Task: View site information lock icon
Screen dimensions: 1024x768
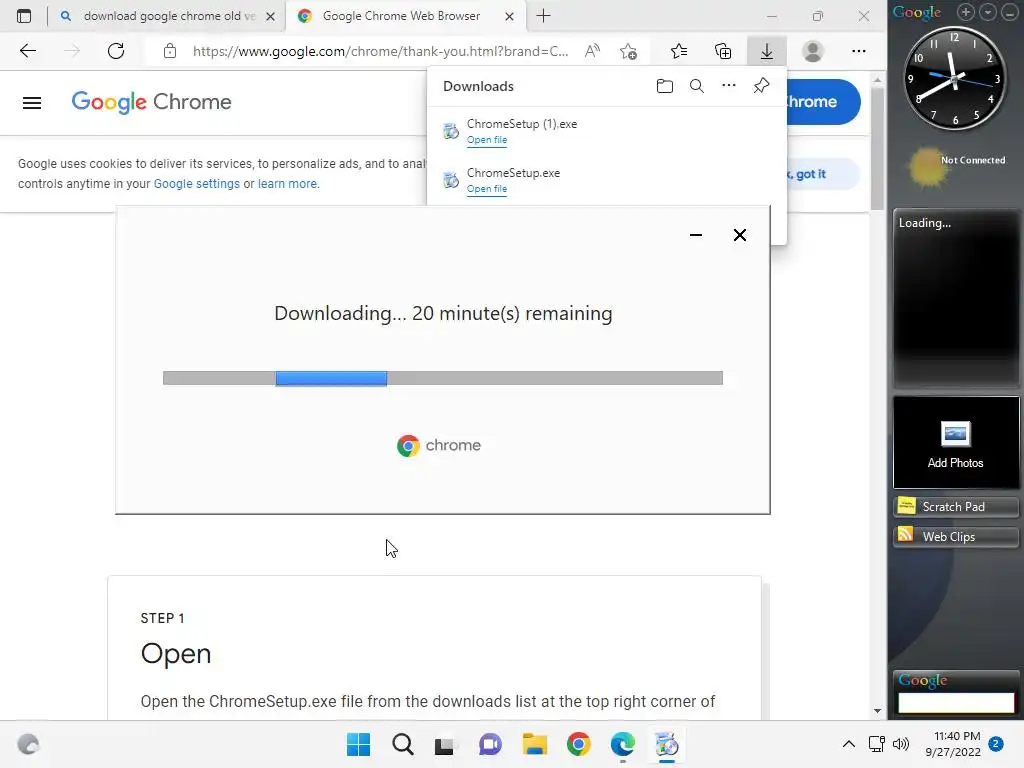Action: [170, 51]
